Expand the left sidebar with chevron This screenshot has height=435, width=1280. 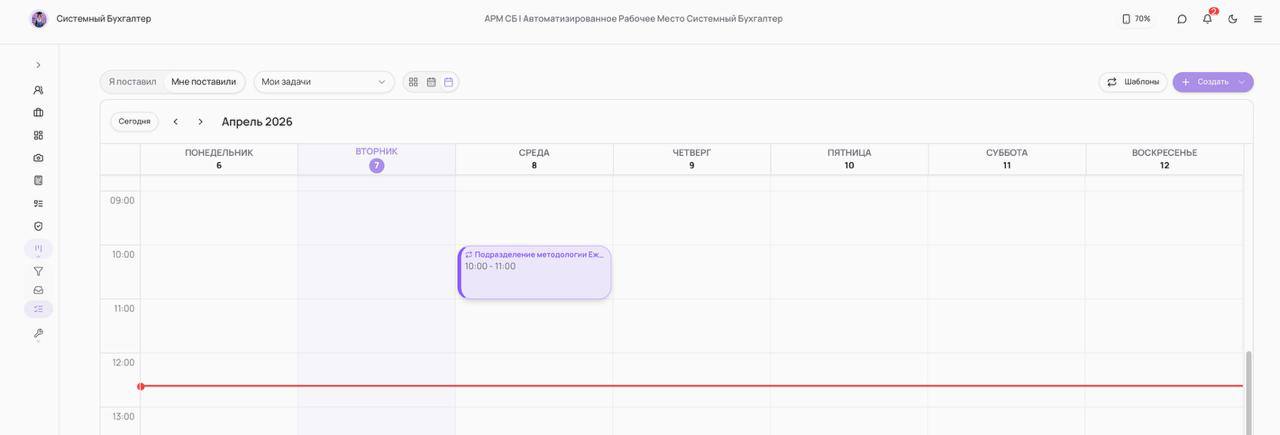click(x=38, y=65)
